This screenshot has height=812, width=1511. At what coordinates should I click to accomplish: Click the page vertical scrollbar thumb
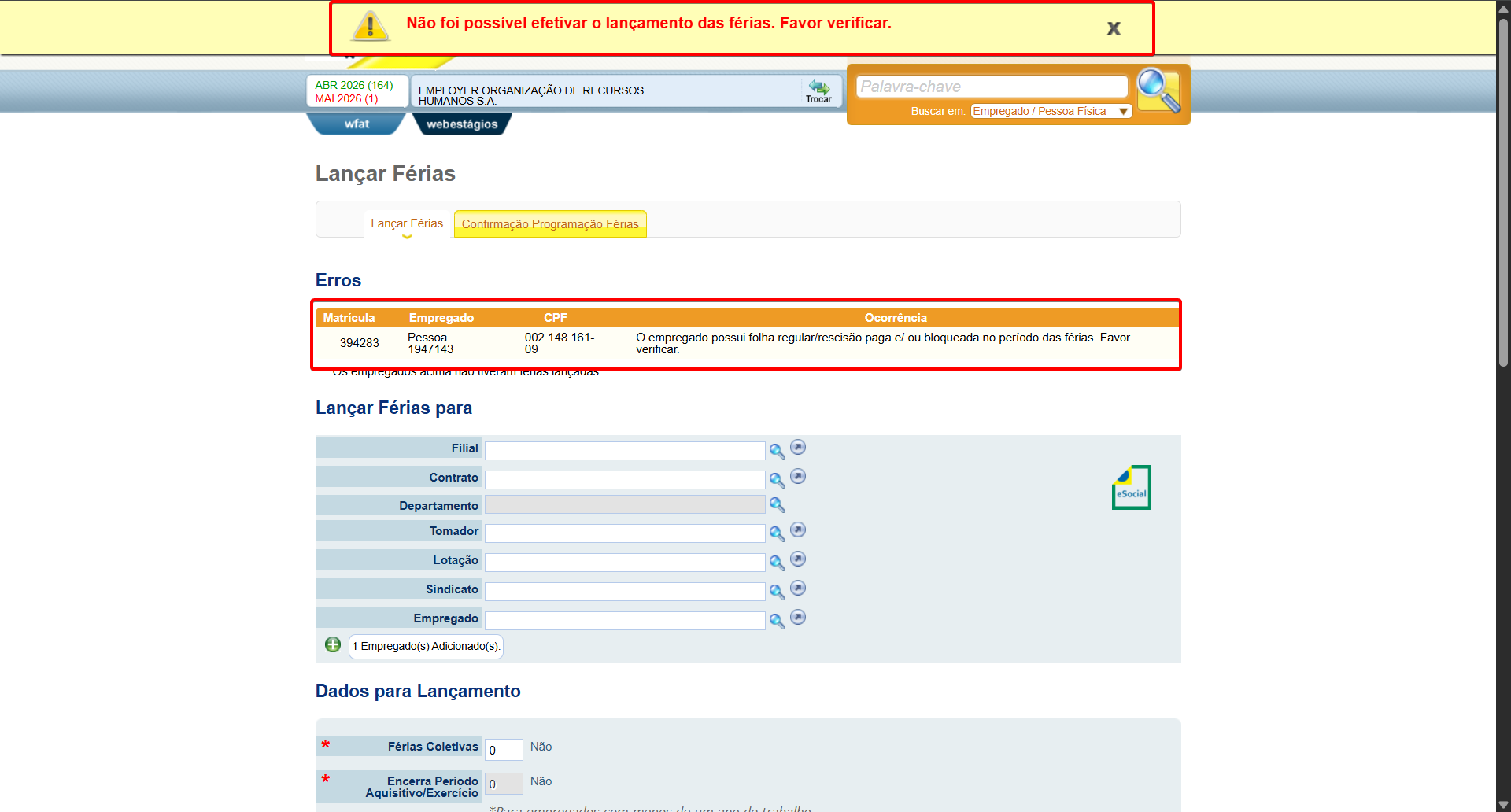[x=1503, y=193]
